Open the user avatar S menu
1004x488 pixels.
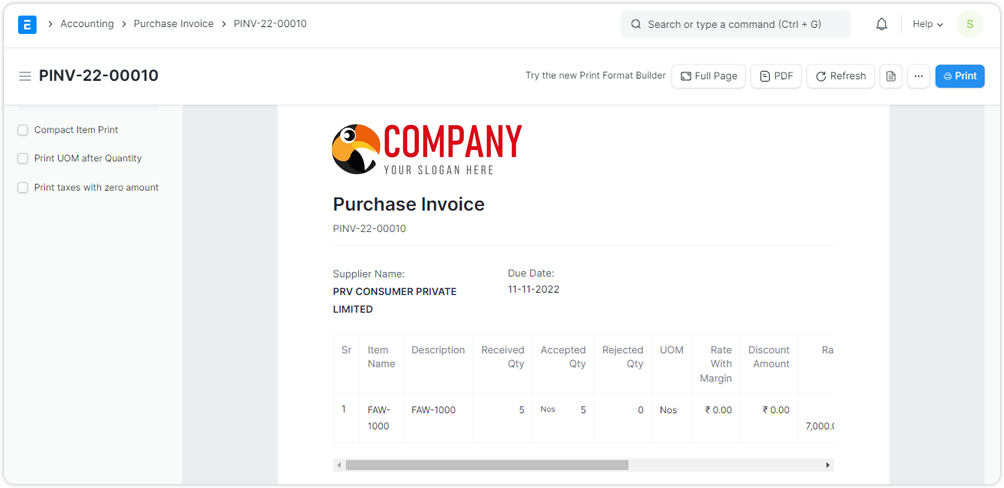969,24
